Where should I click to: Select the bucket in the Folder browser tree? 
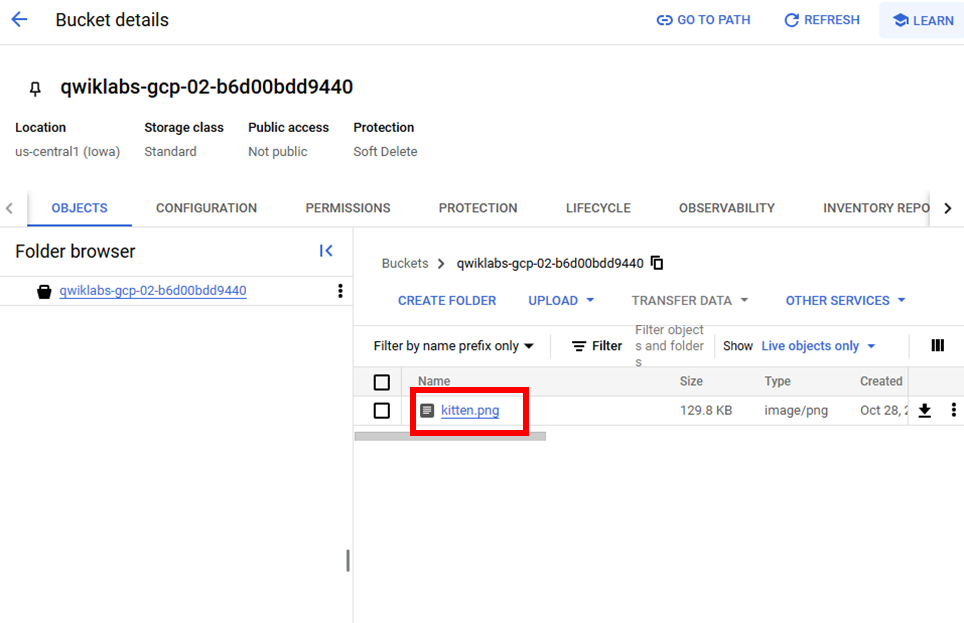tap(152, 291)
